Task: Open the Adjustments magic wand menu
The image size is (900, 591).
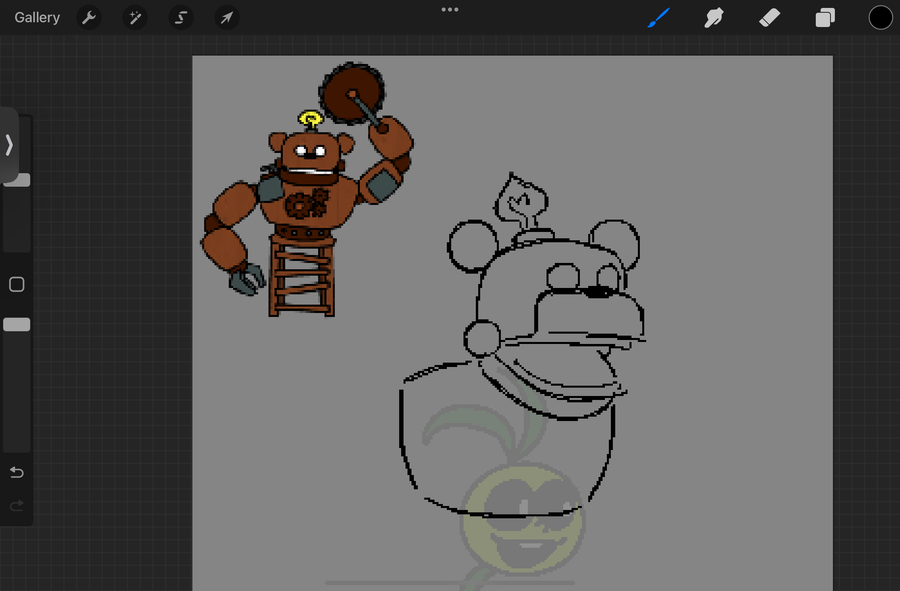Action: pyautogui.click(x=135, y=18)
